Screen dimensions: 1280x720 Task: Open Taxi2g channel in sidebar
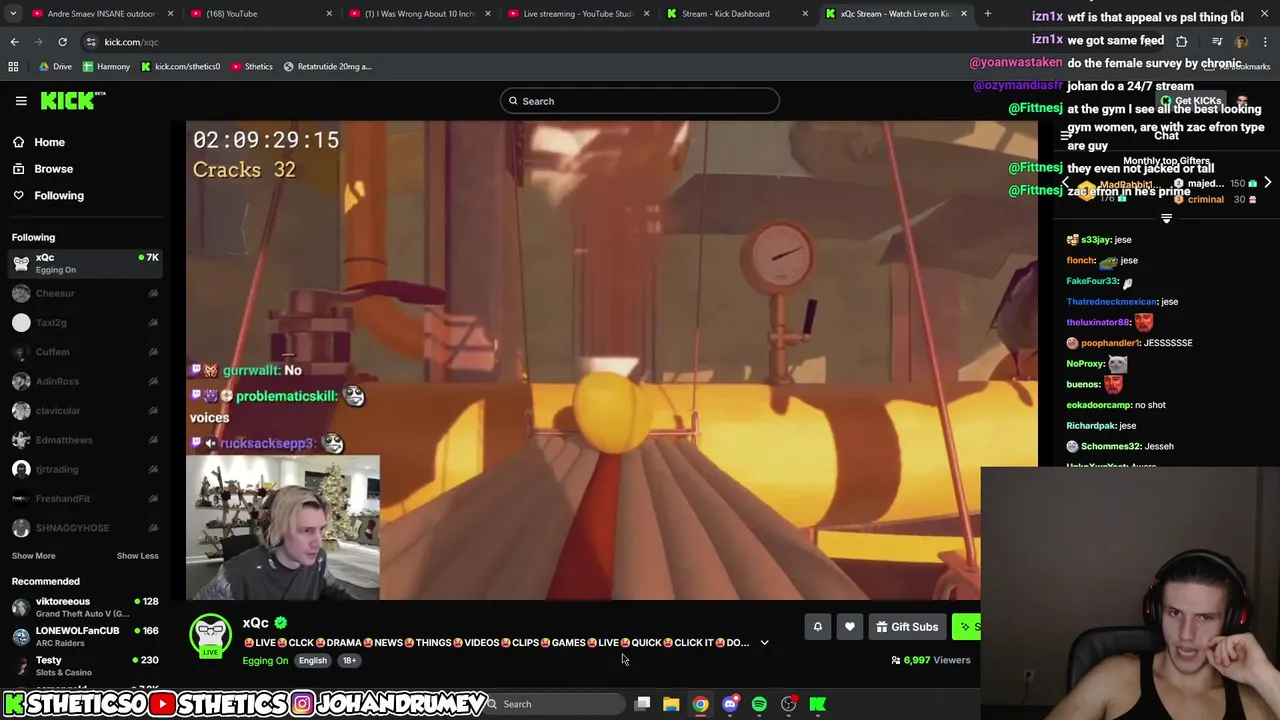pyautogui.click(x=85, y=323)
